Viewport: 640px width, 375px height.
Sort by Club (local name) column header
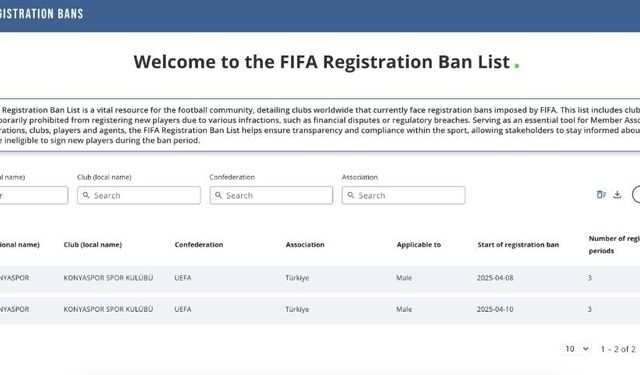pyautogui.click(x=93, y=245)
